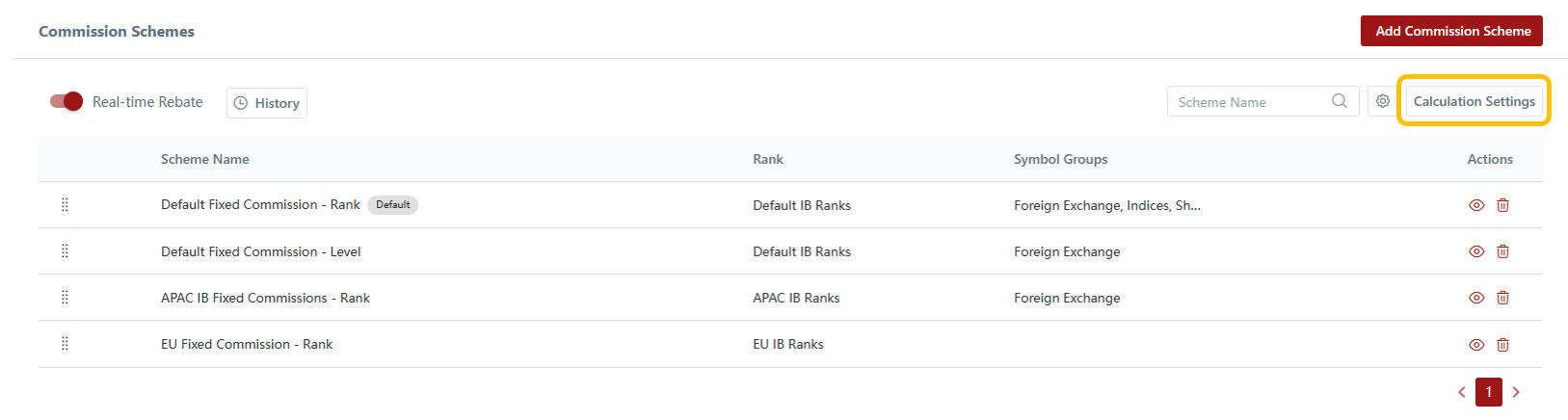Image resolution: width=1568 pixels, height=420 pixels.
Task: Click drag handle of APAC IB Fixed Commissions
Action: click(65, 298)
